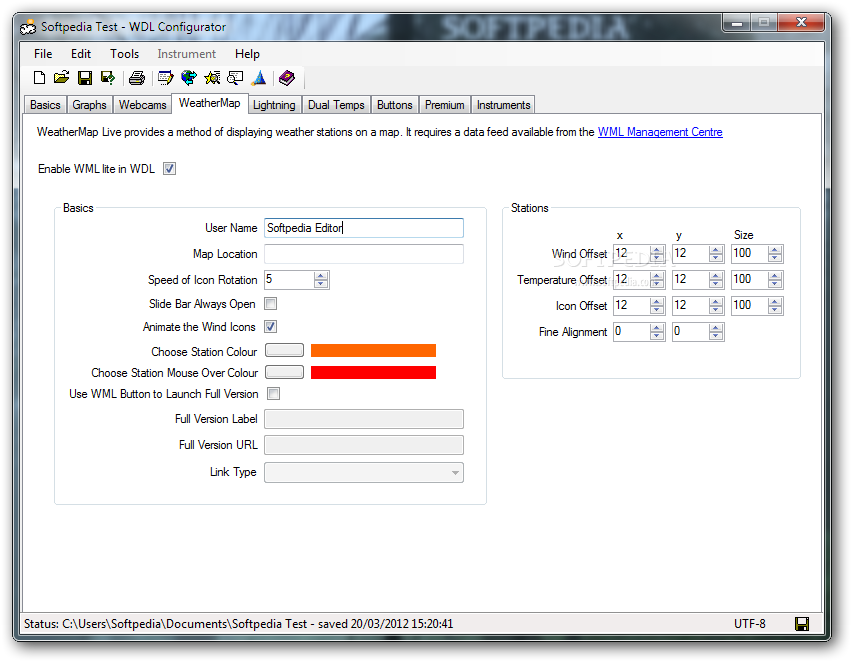Increase Wind Offset Size value

775,250
